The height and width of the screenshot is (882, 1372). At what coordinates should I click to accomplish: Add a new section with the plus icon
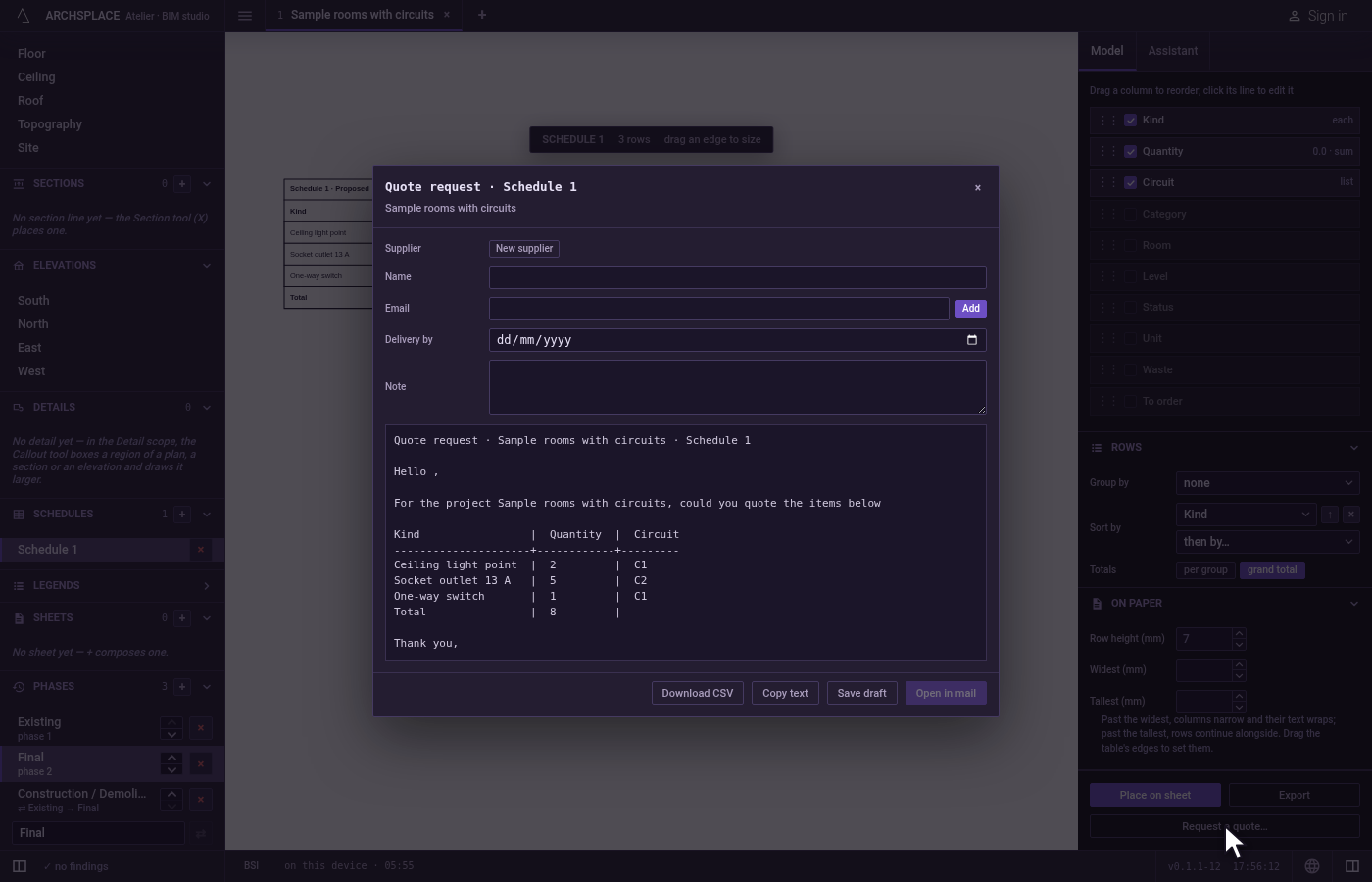182,184
